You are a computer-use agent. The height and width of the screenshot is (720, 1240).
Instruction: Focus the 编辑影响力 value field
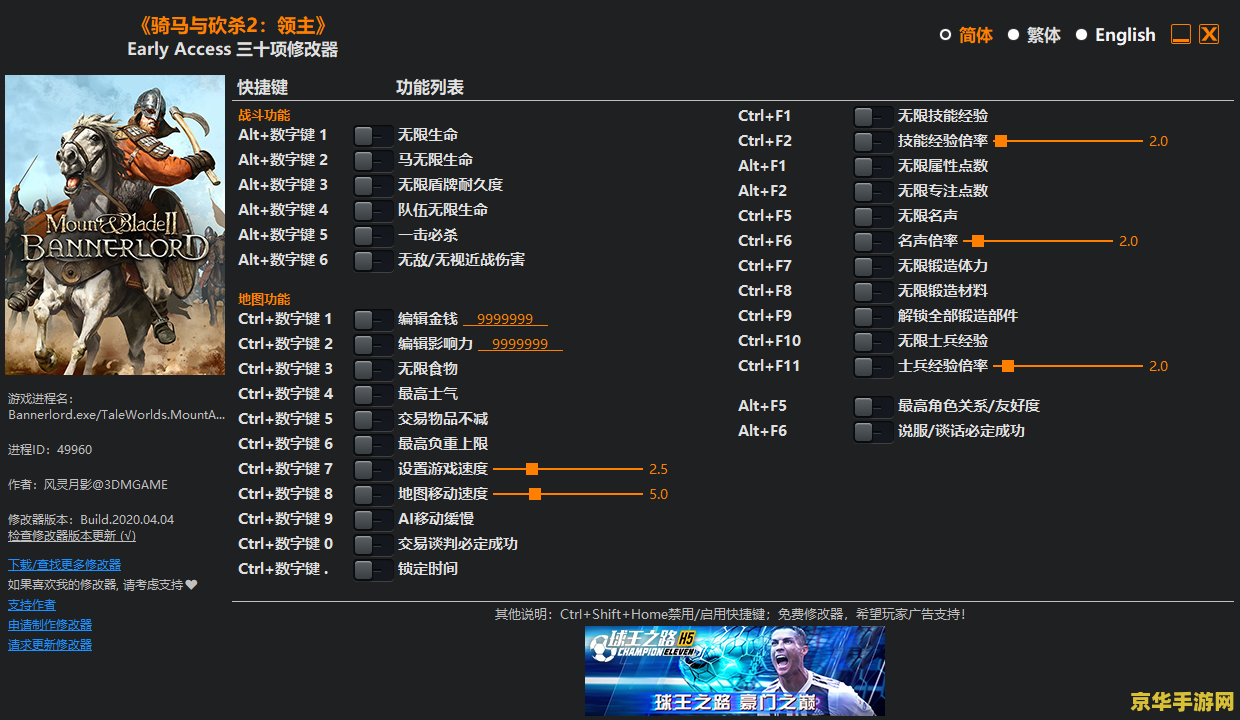tap(520, 344)
